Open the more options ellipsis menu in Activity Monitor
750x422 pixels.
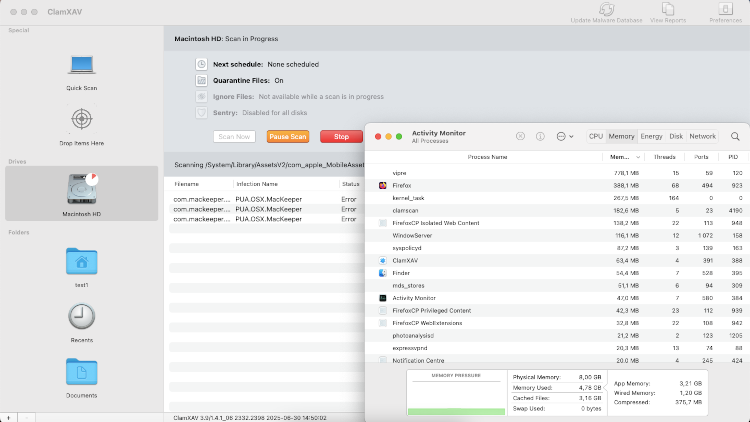(565, 136)
